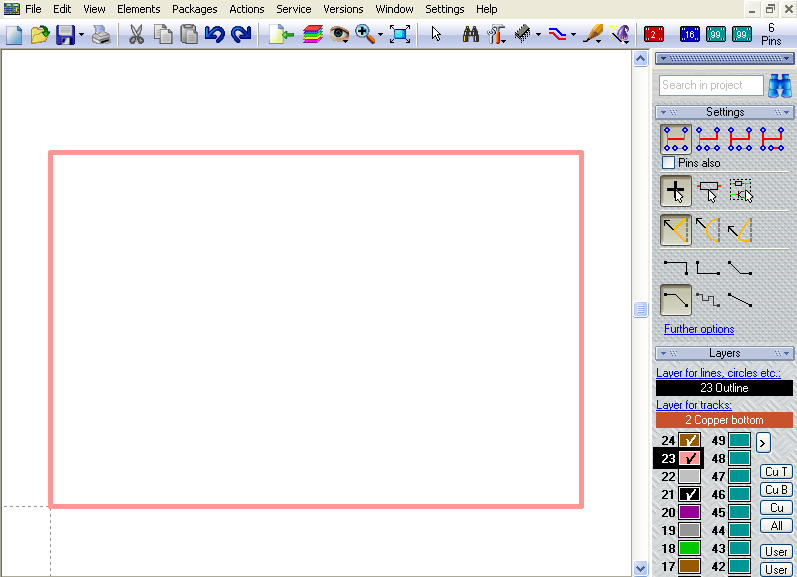Click the New project blank page icon
797x577 pixels.
(x=14, y=35)
